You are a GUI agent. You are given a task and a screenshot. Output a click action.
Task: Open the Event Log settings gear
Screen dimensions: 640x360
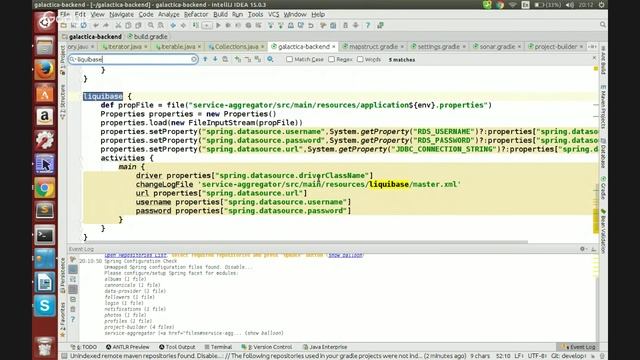582,249
